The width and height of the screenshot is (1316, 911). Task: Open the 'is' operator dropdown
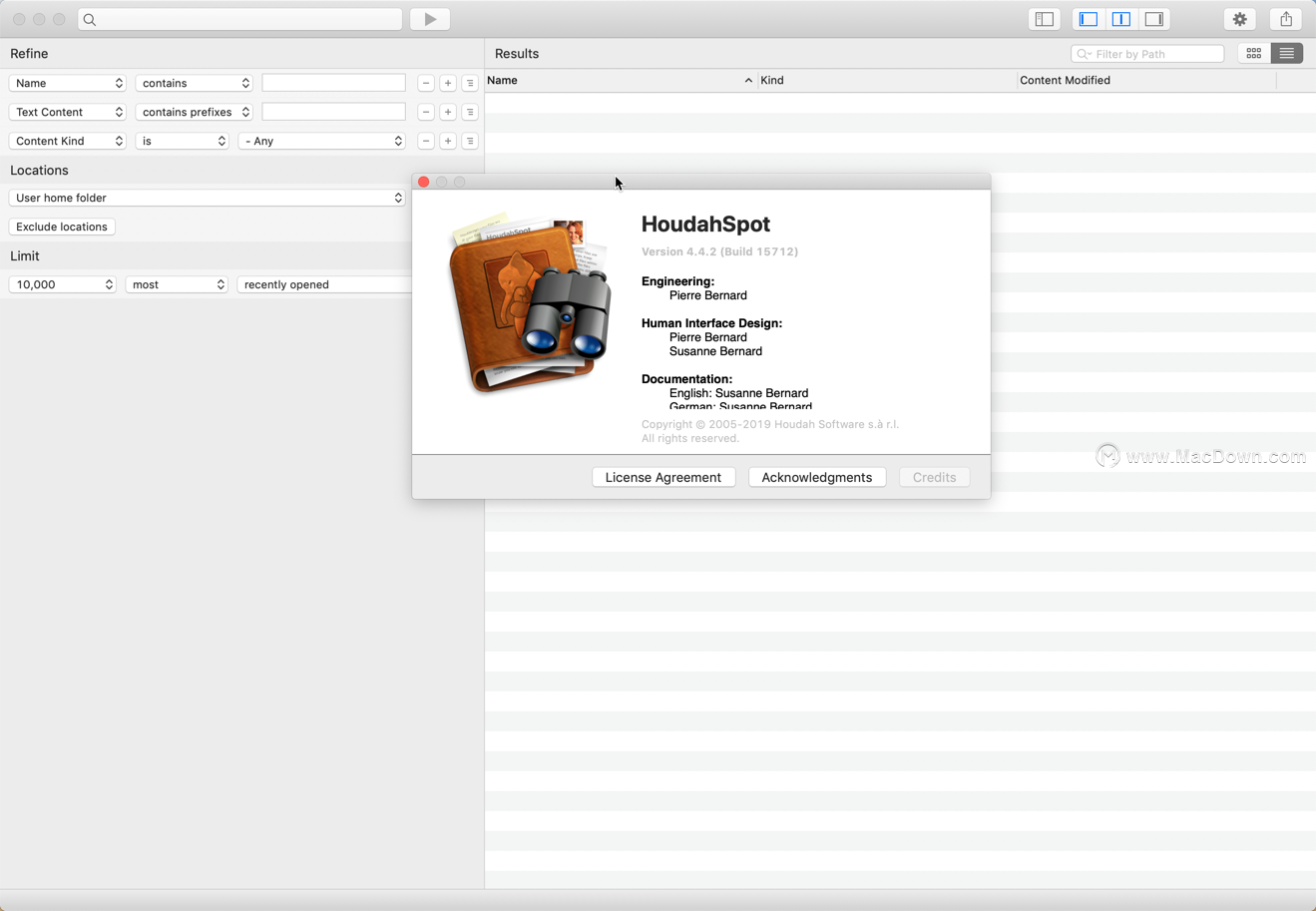pyautogui.click(x=183, y=141)
